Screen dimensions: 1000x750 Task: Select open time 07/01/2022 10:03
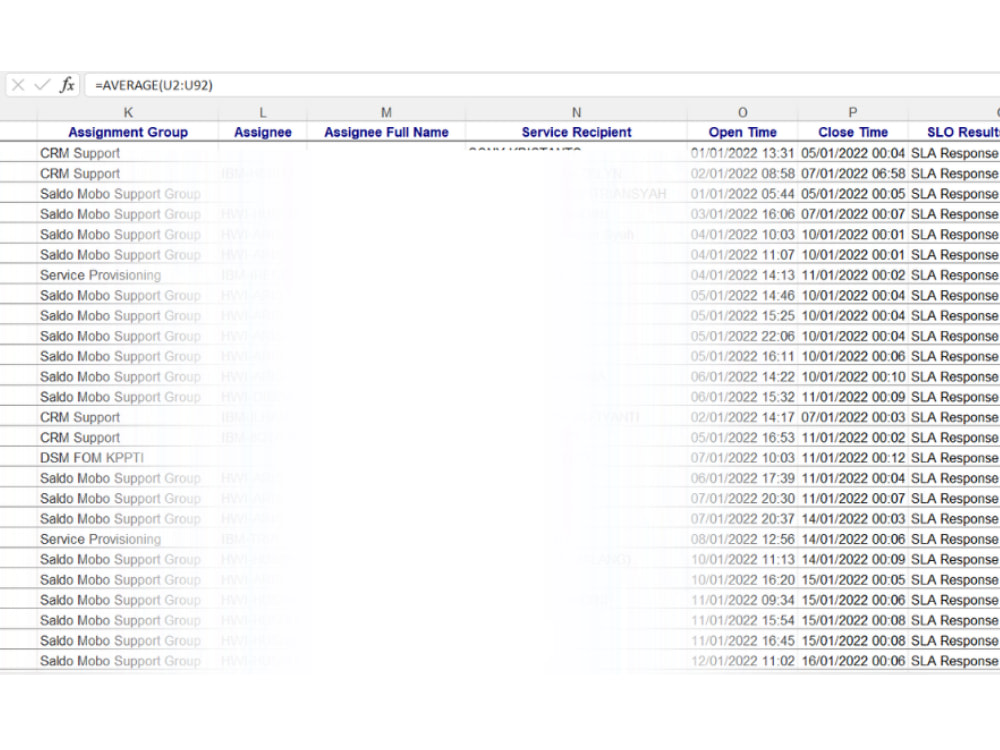tap(742, 458)
